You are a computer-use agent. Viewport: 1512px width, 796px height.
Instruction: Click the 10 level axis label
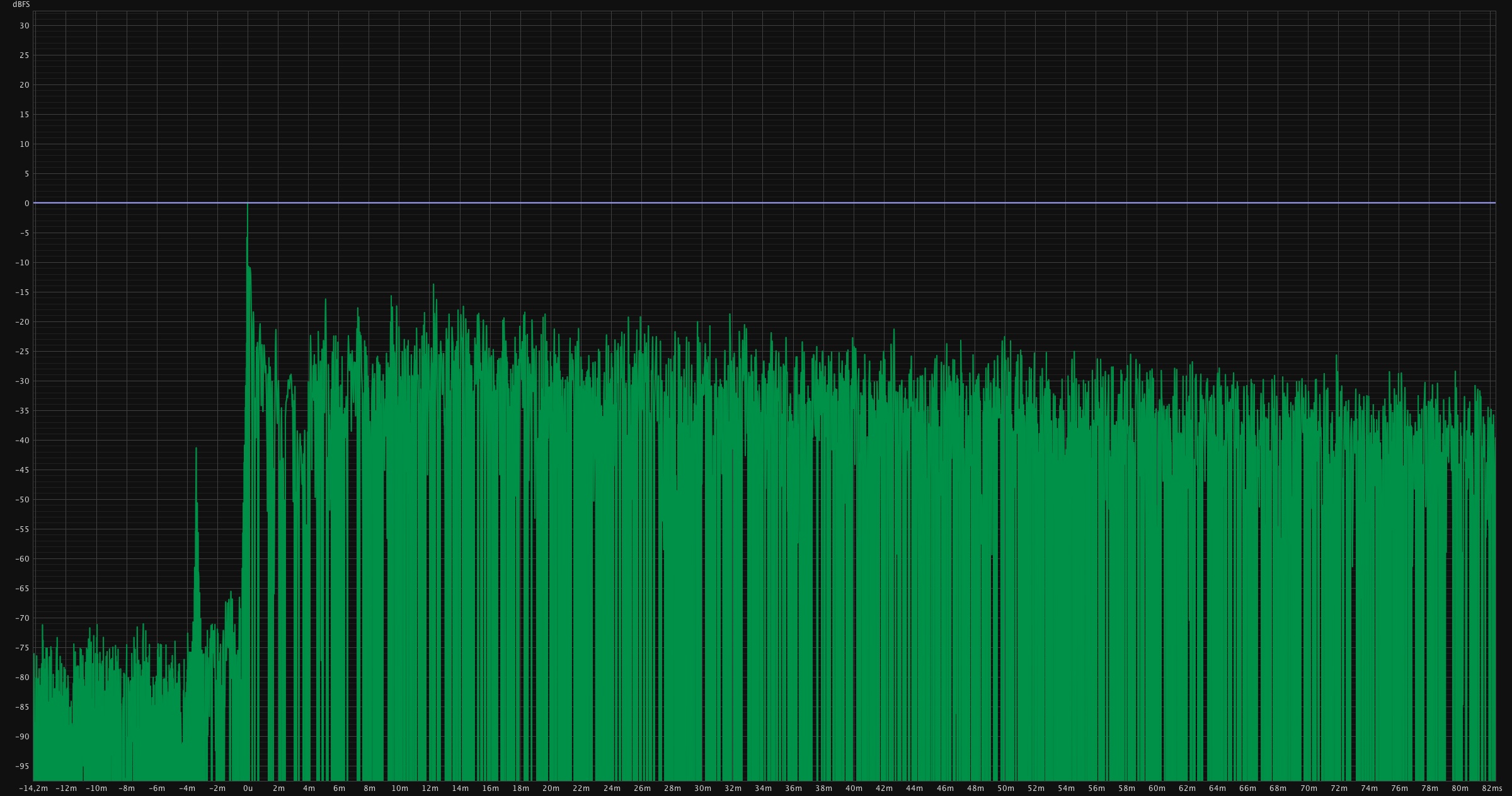[25, 144]
